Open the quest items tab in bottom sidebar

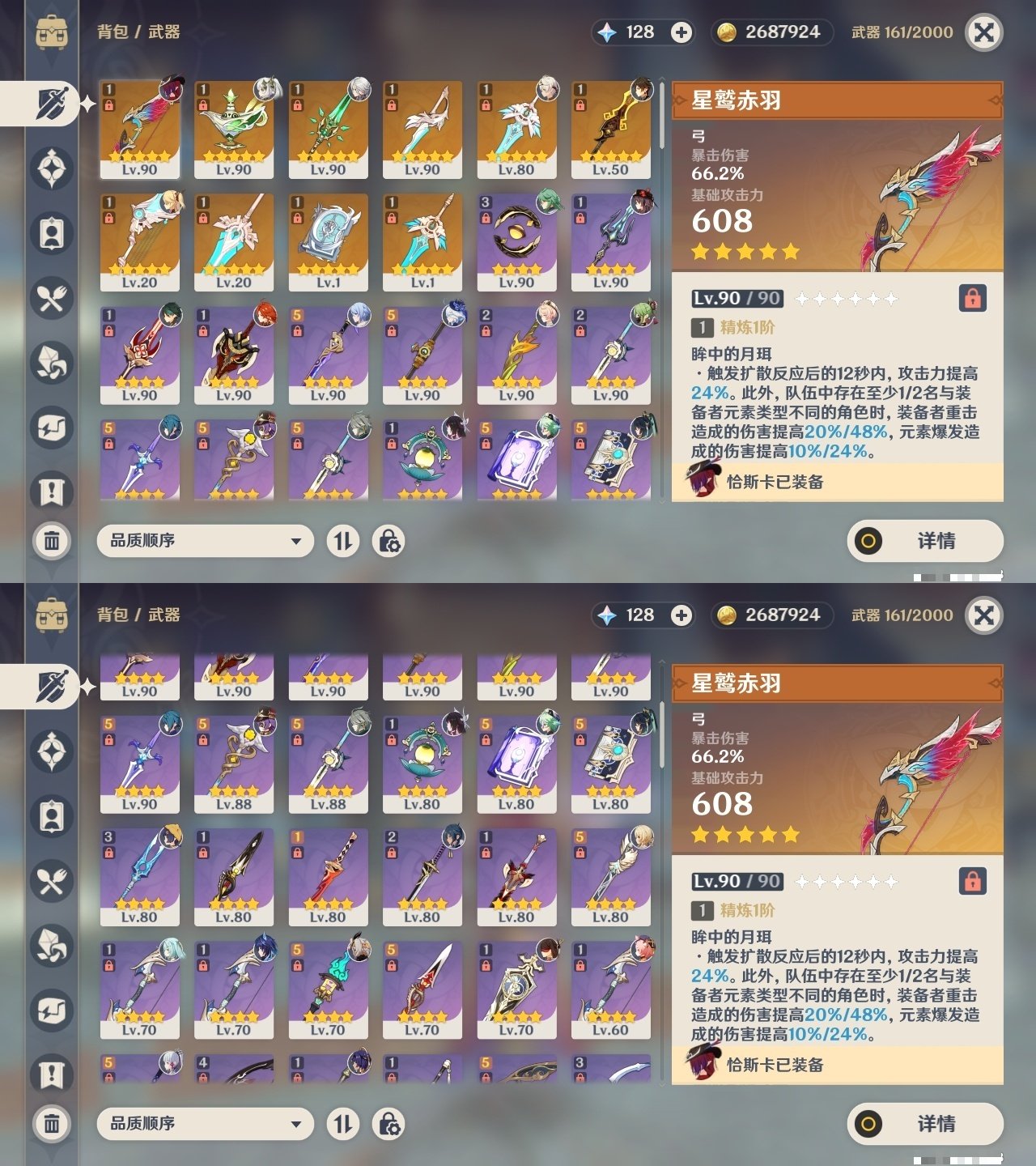[52, 1075]
